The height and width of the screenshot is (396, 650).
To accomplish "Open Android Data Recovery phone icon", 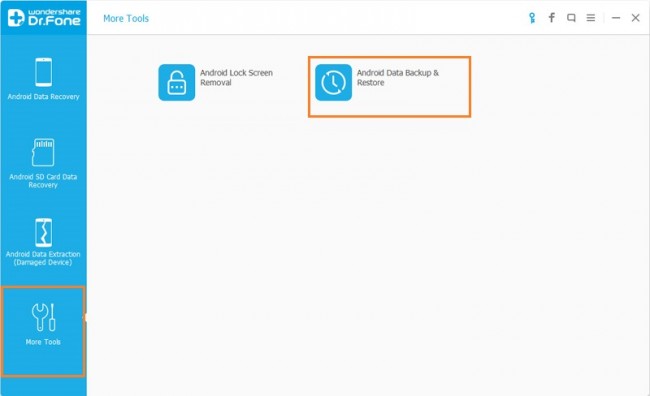I will tap(44, 72).
